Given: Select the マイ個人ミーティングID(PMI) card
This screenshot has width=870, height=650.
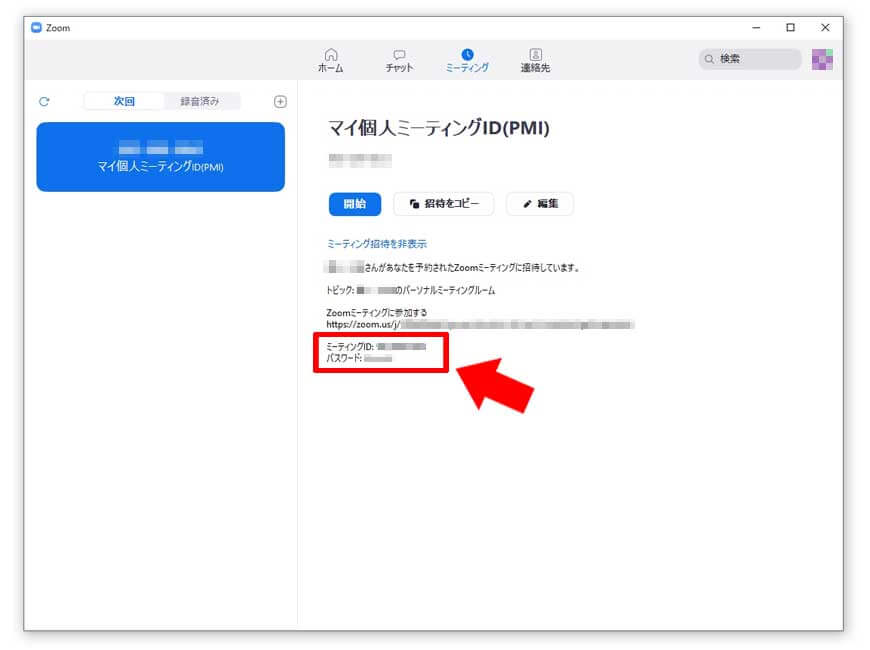Looking at the screenshot, I should tap(160, 157).
